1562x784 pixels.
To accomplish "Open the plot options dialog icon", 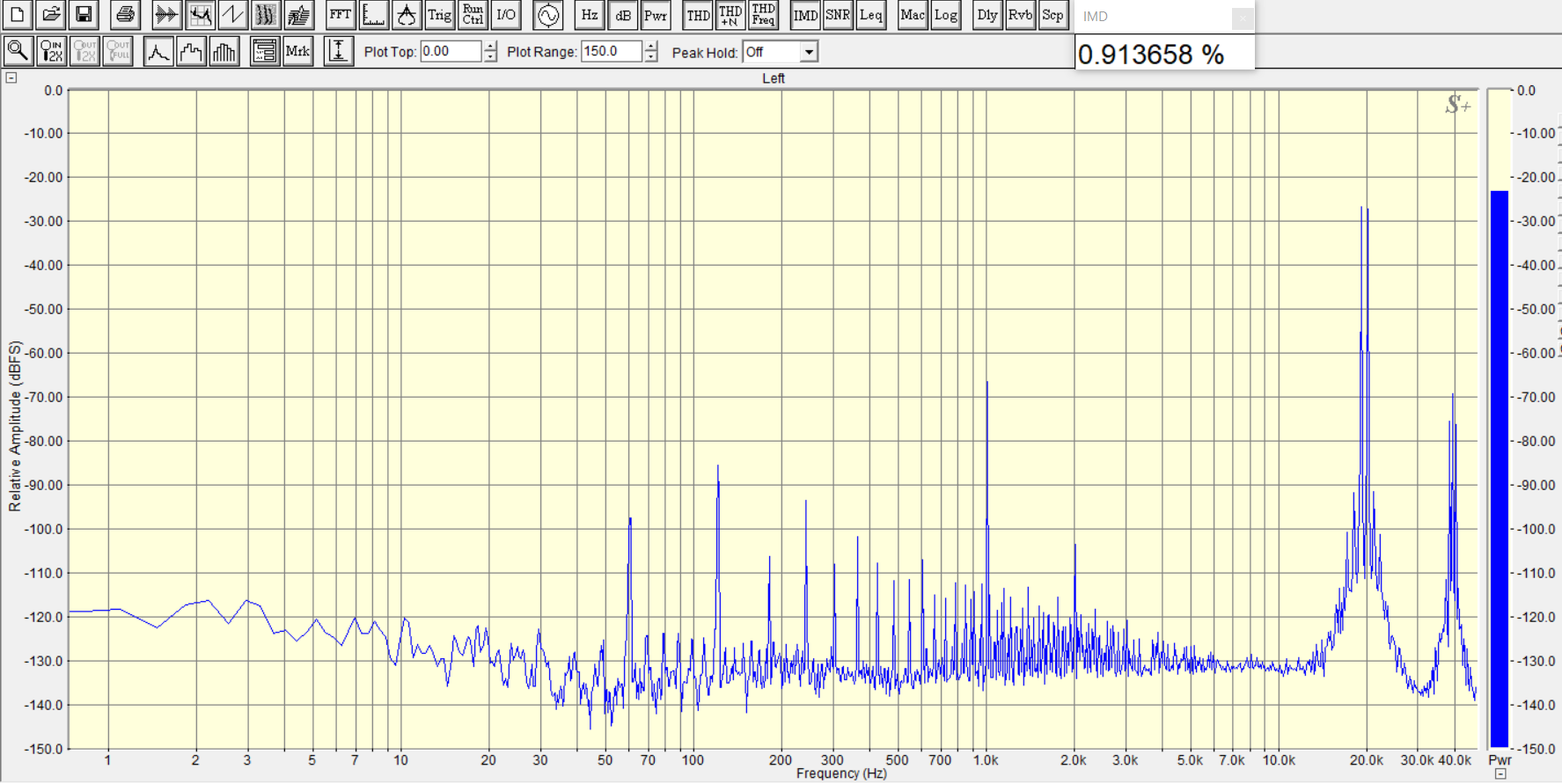I will pos(265,51).
